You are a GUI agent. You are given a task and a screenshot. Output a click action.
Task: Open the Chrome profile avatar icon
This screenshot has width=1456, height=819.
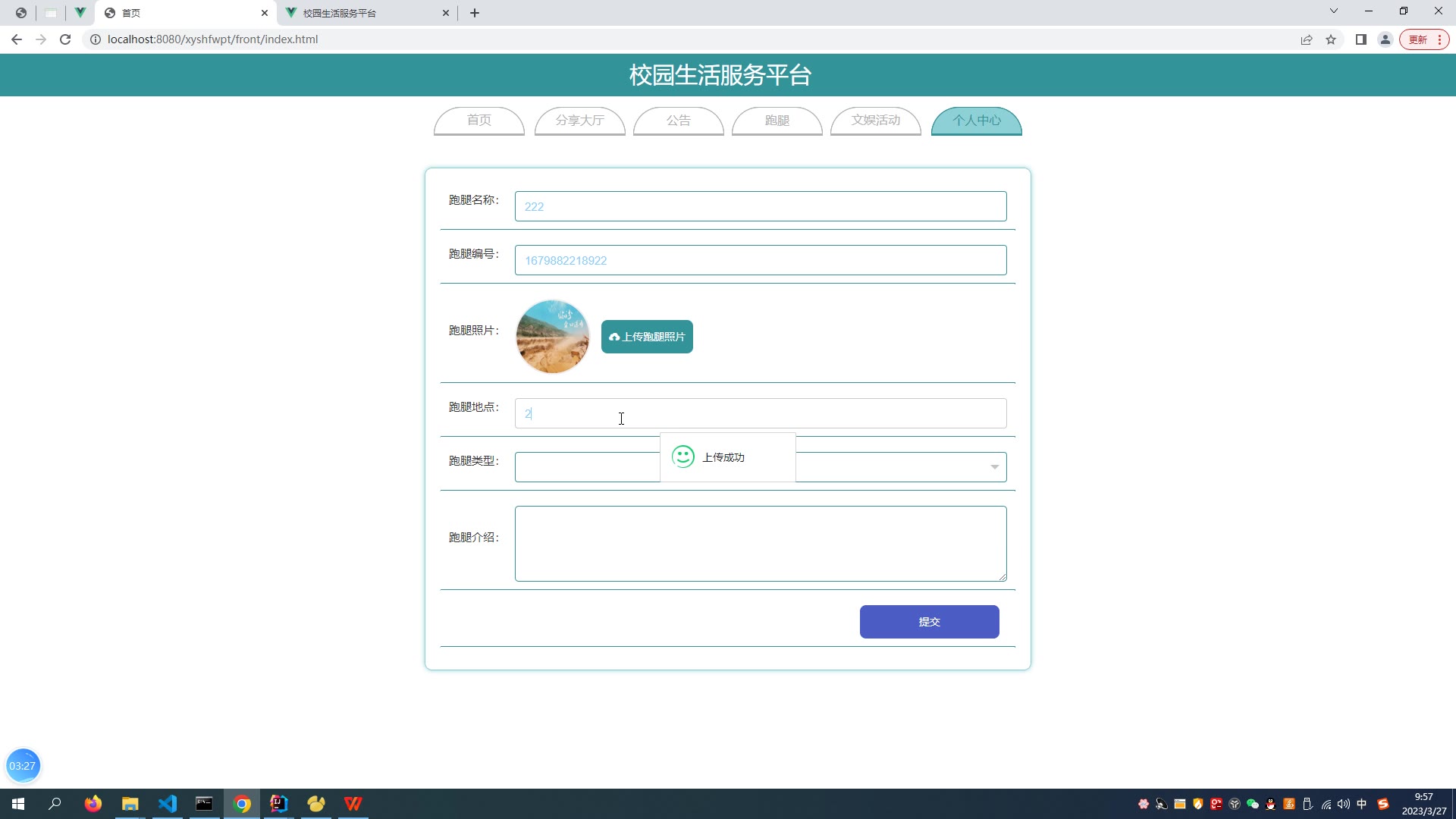1385,39
